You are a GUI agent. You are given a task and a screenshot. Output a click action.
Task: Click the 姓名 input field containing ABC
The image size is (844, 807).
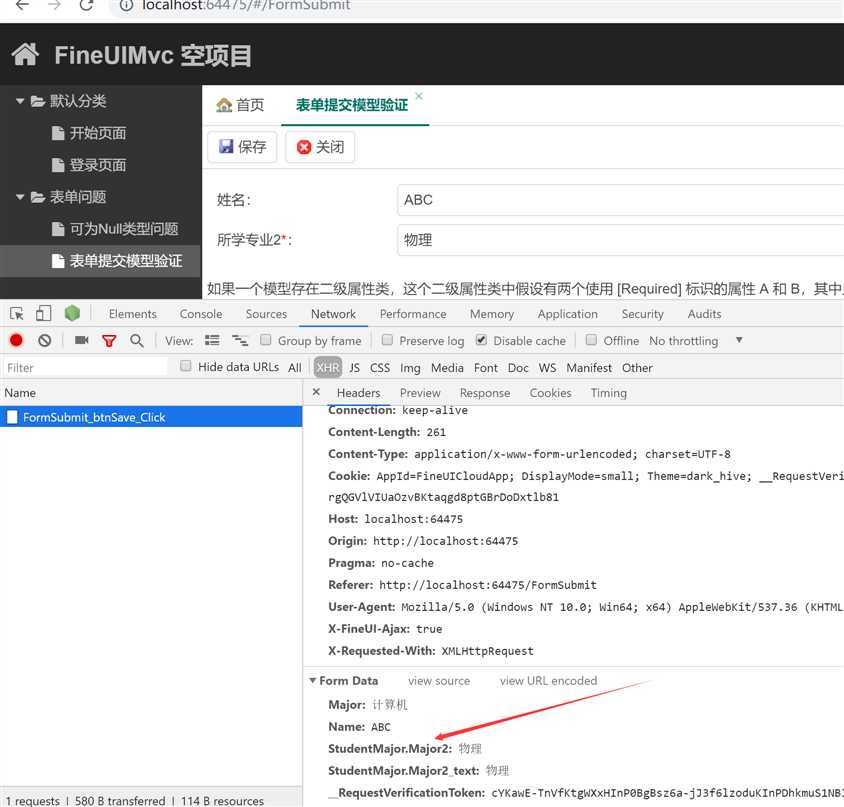point(621,200)
